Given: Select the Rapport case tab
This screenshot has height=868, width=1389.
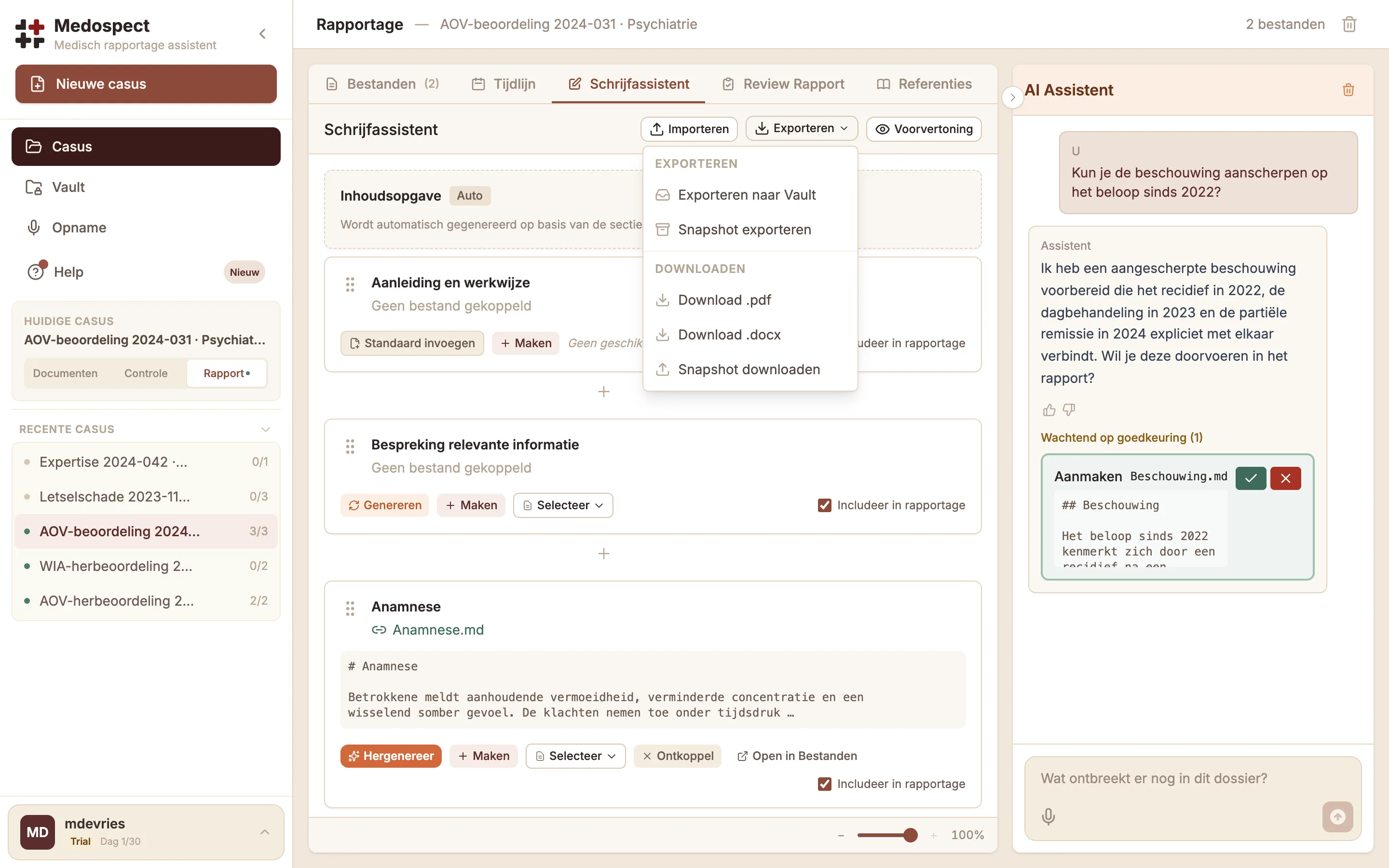Looking at the screenshot, I should coord(226,373).
